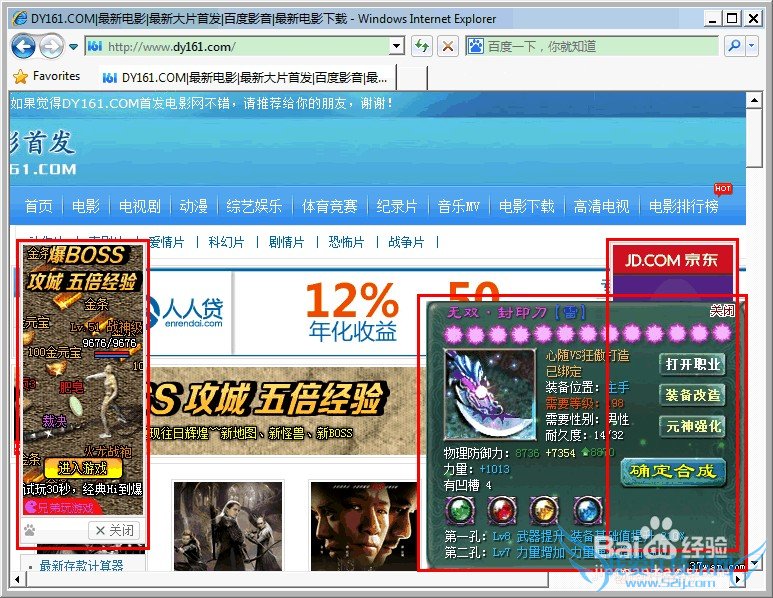The width and height of the screenshot is (773, 598).
Task: Open the 纪录片 navigation item
Action: tap(397, 206)
